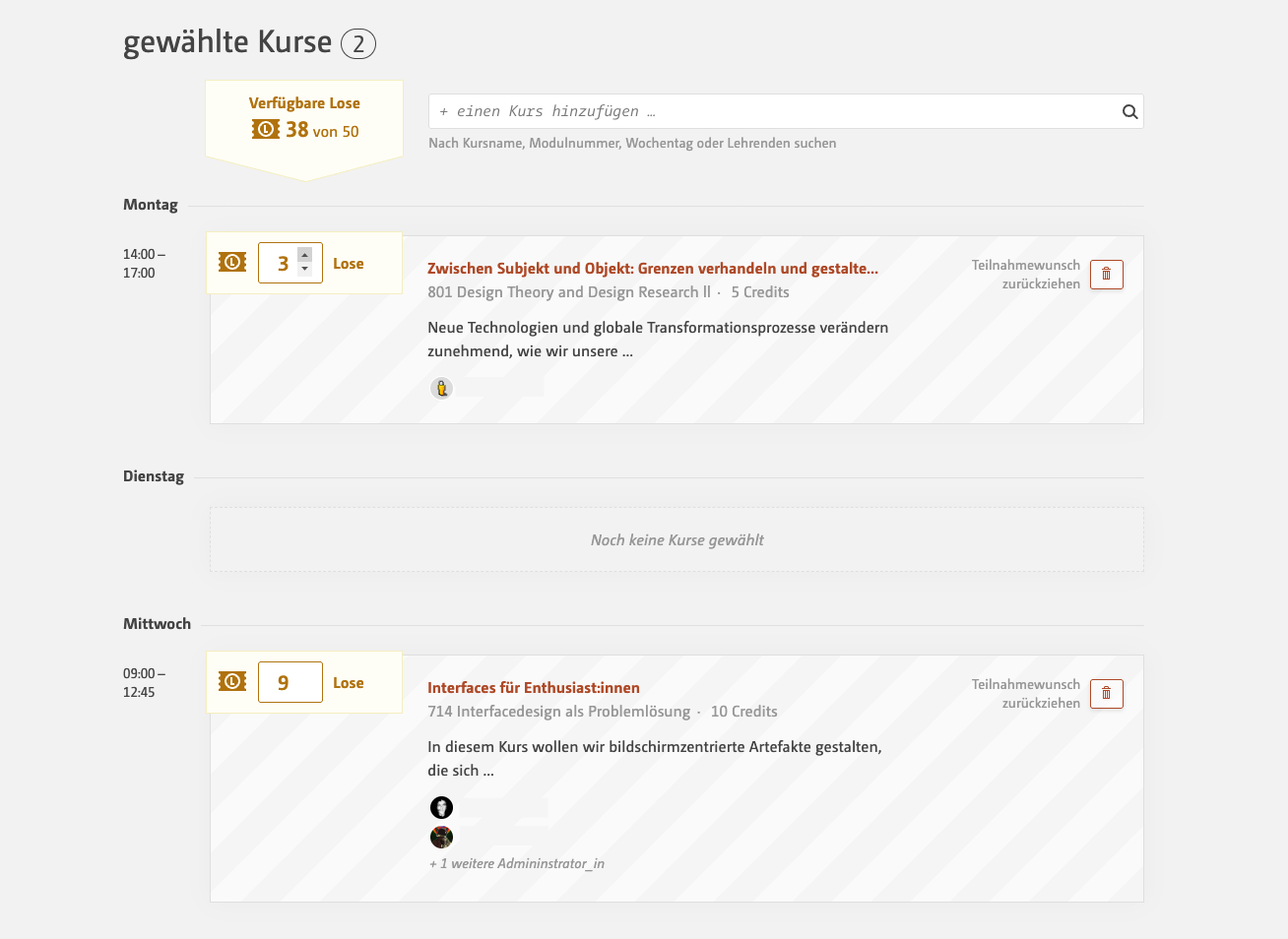Image resolution: width=1288 pixels, height=939 pixels.
Task: Click 'Teilnahmewunsch zurückziehen' for the Monday course
Action: (x=1026, y=274)
